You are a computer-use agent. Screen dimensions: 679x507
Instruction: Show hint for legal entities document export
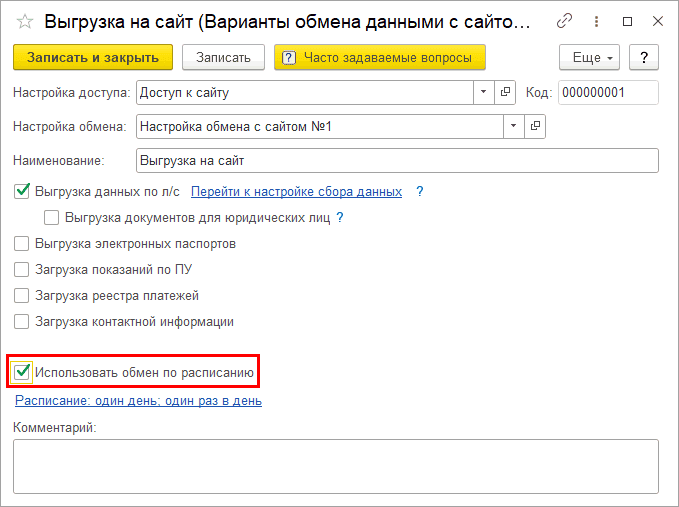340,217
